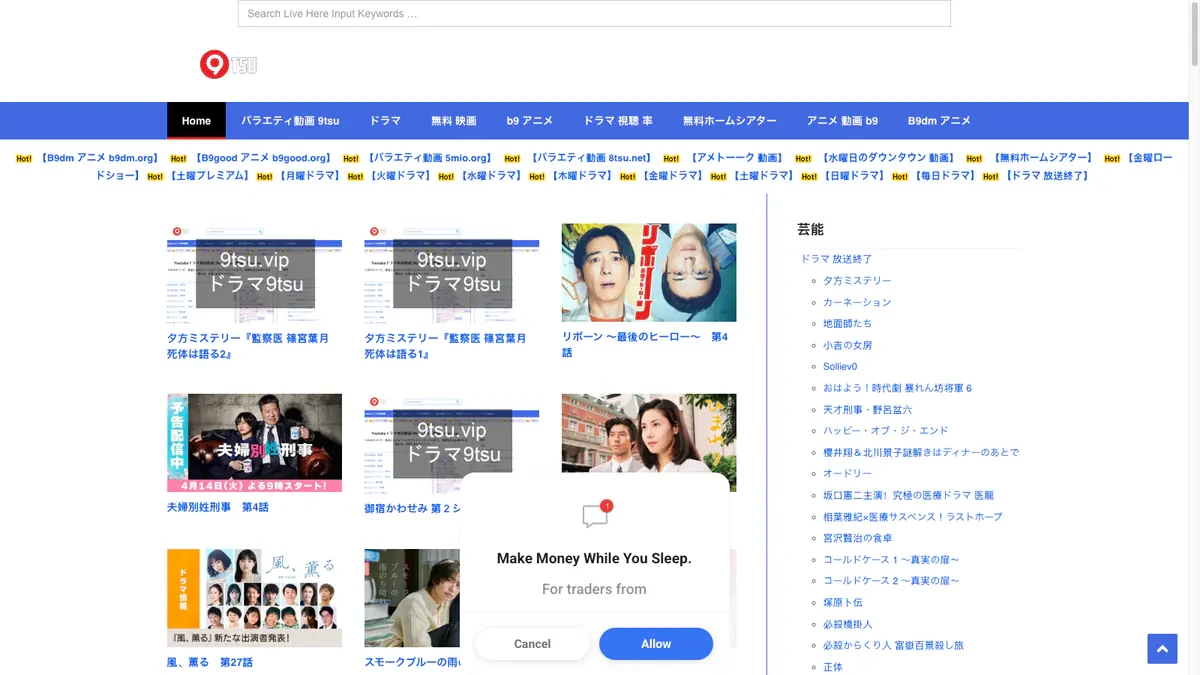Click the 風、薫る cast thumbnail
1200x675 pixels.
(254, 598)
